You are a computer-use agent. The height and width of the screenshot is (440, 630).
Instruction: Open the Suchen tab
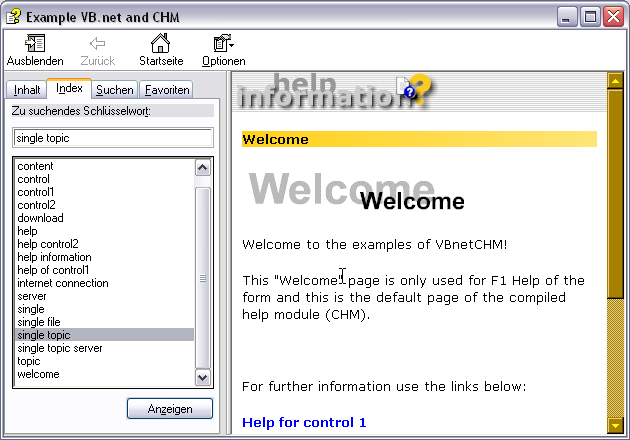[x=114, y=90]
